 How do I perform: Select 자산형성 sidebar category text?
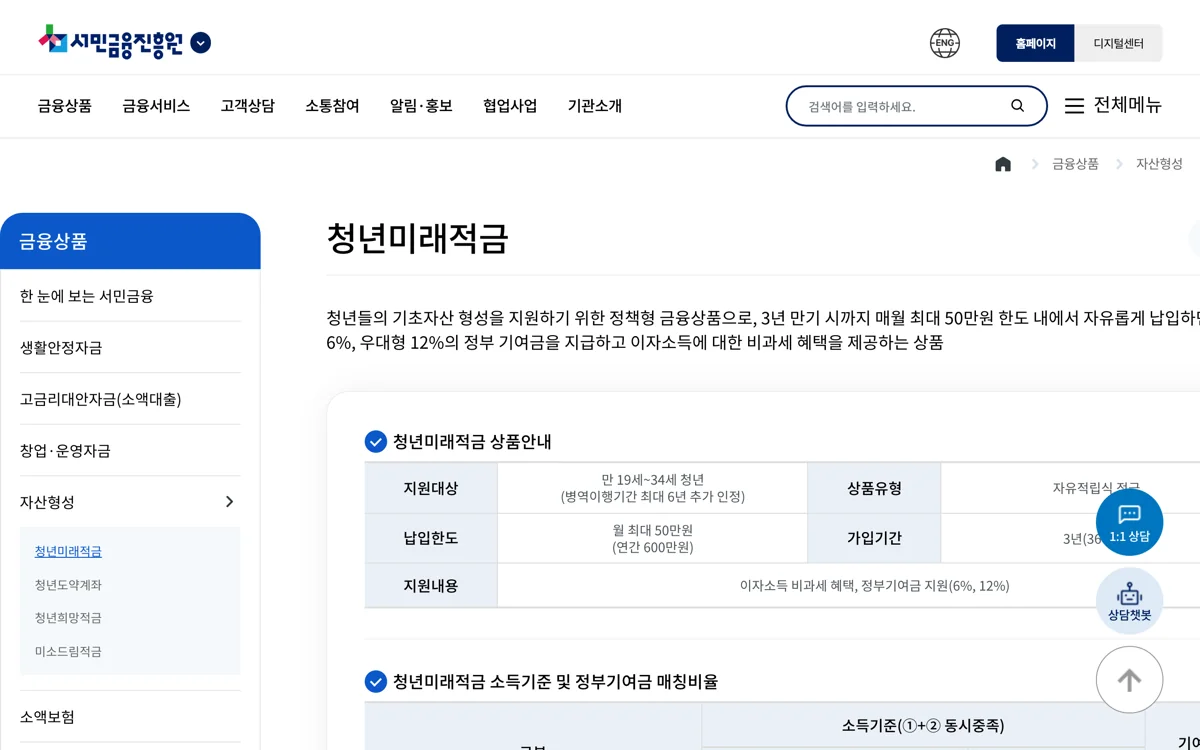(x=47, y=502)
